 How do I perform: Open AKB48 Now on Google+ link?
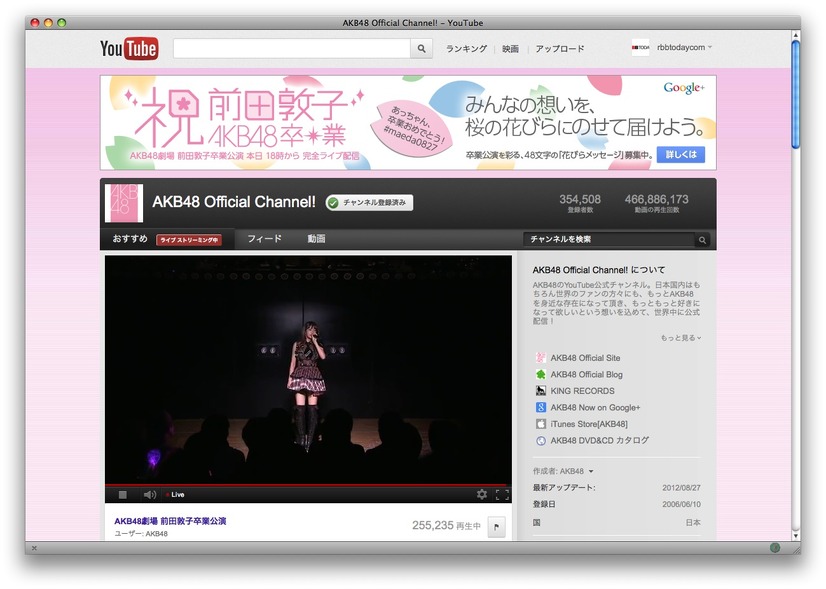pyautogui.click(x=595, y=407)
